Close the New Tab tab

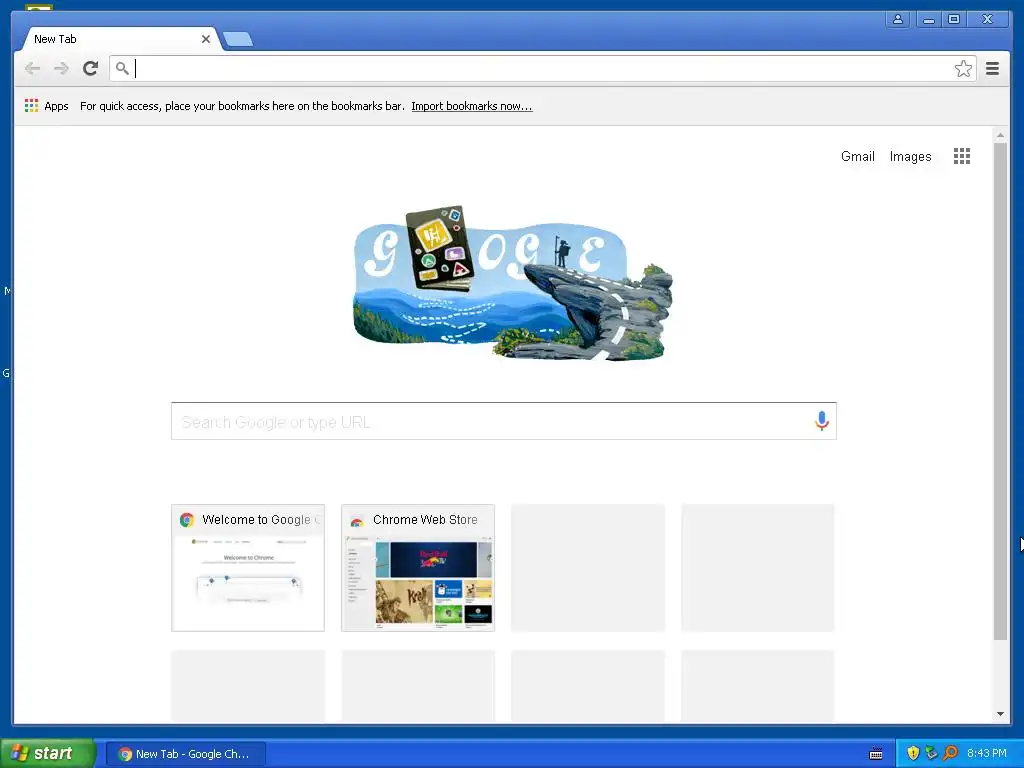206,39
